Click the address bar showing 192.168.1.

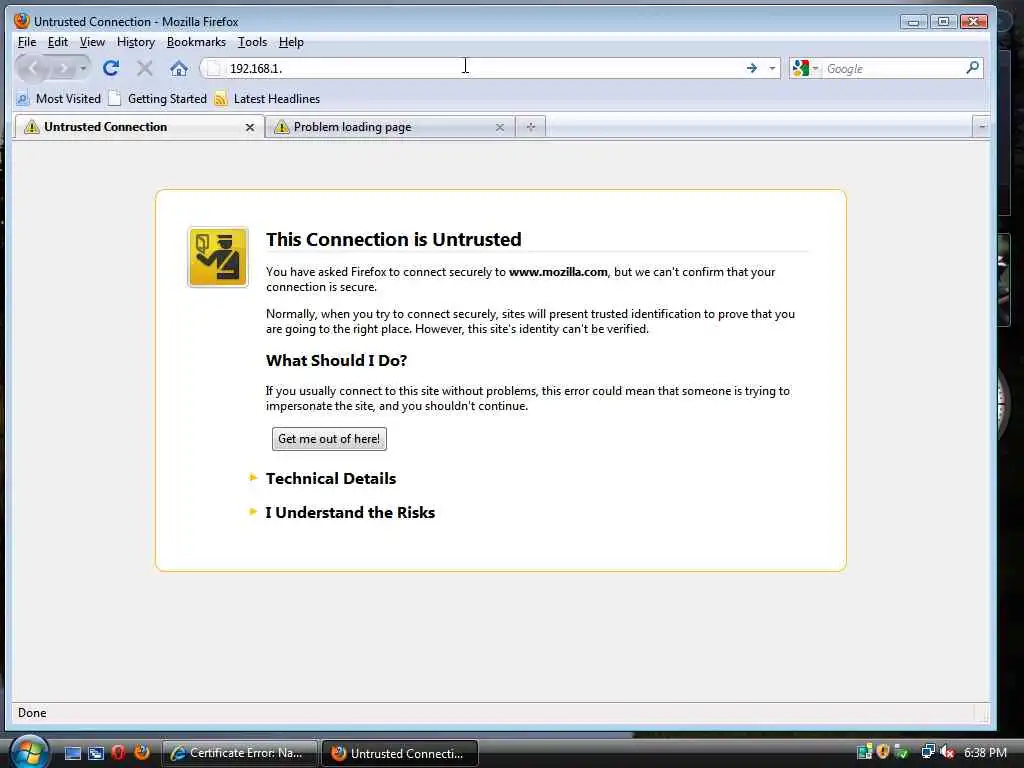pyautogui.click(x=483, y=68)
